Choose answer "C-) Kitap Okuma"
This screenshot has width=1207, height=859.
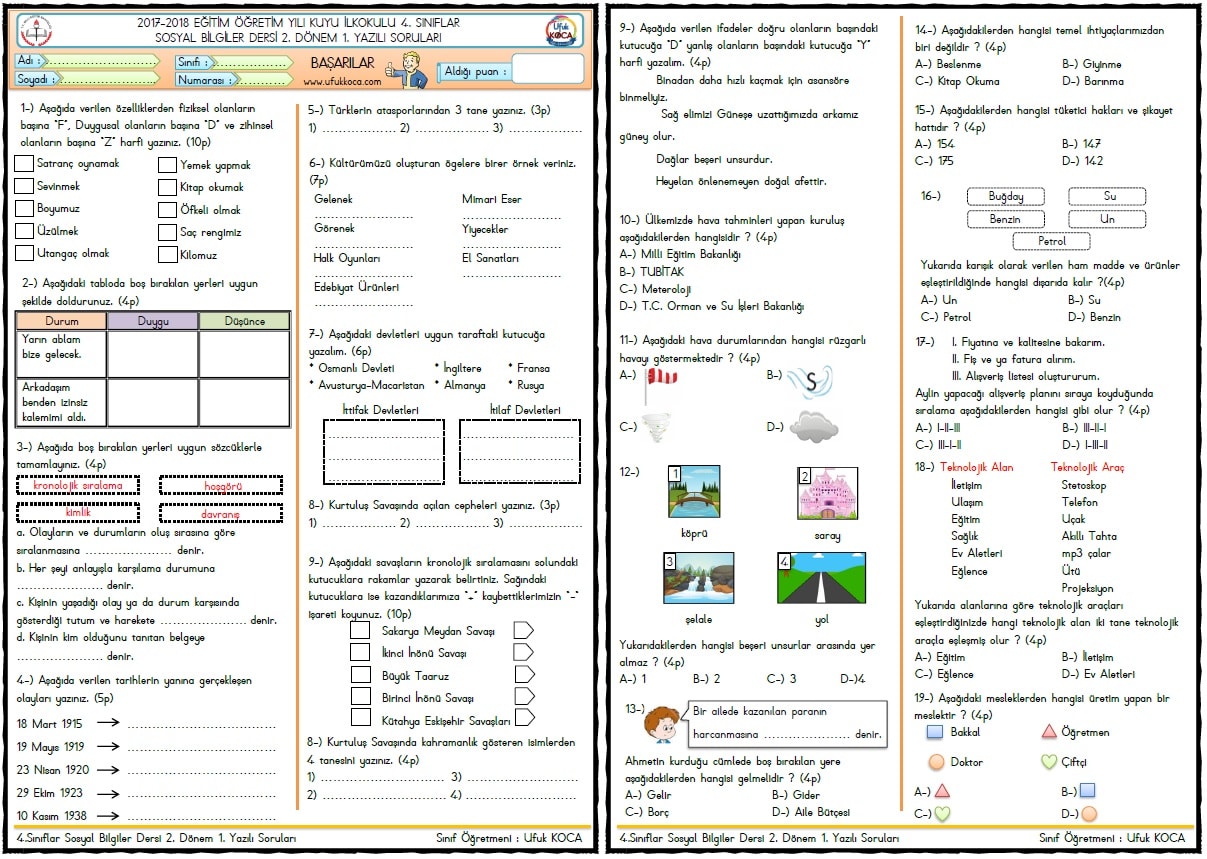pyautogui.click(x=957, y=81)
